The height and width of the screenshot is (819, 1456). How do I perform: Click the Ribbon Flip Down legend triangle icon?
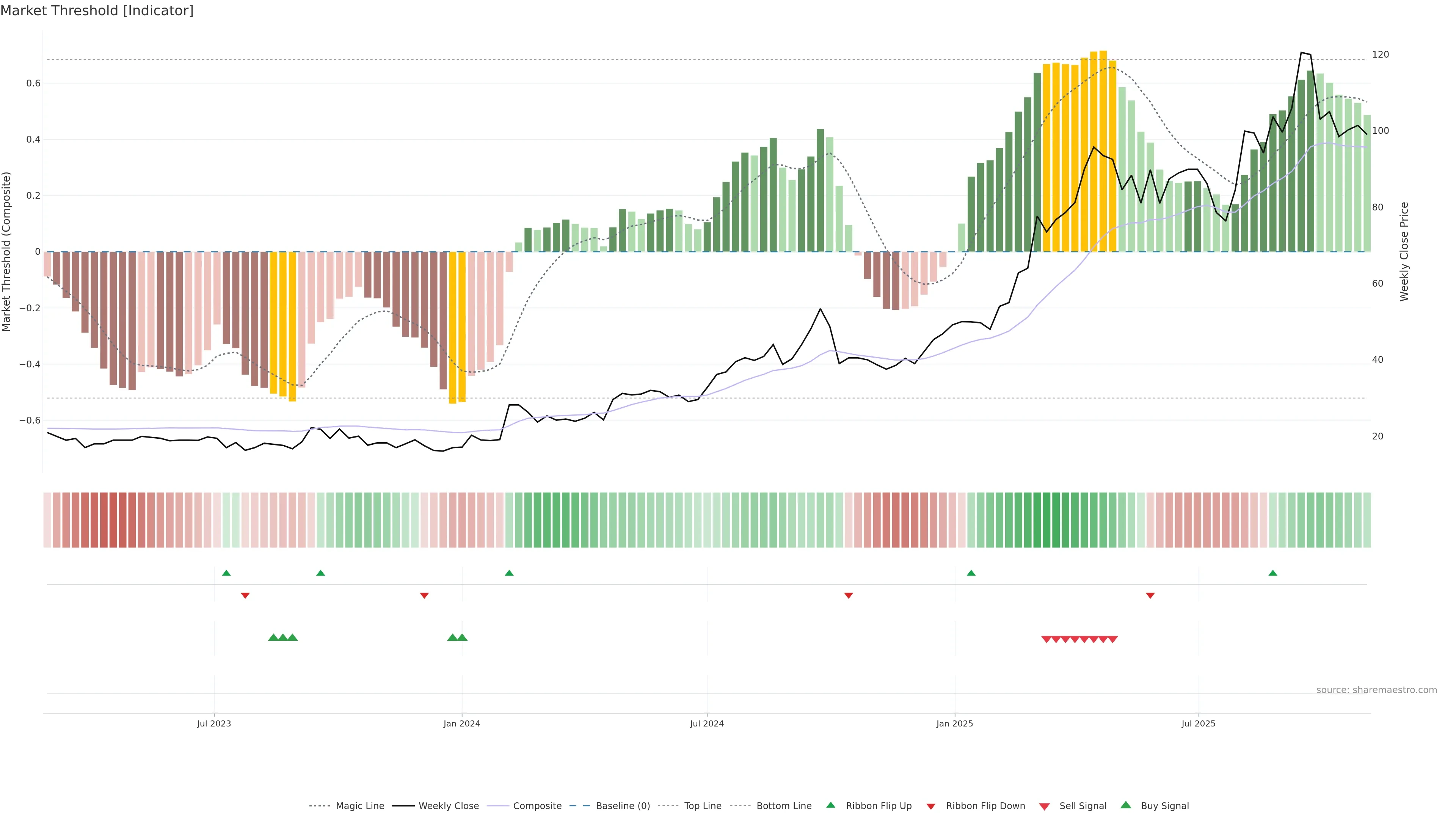point(931,806)
